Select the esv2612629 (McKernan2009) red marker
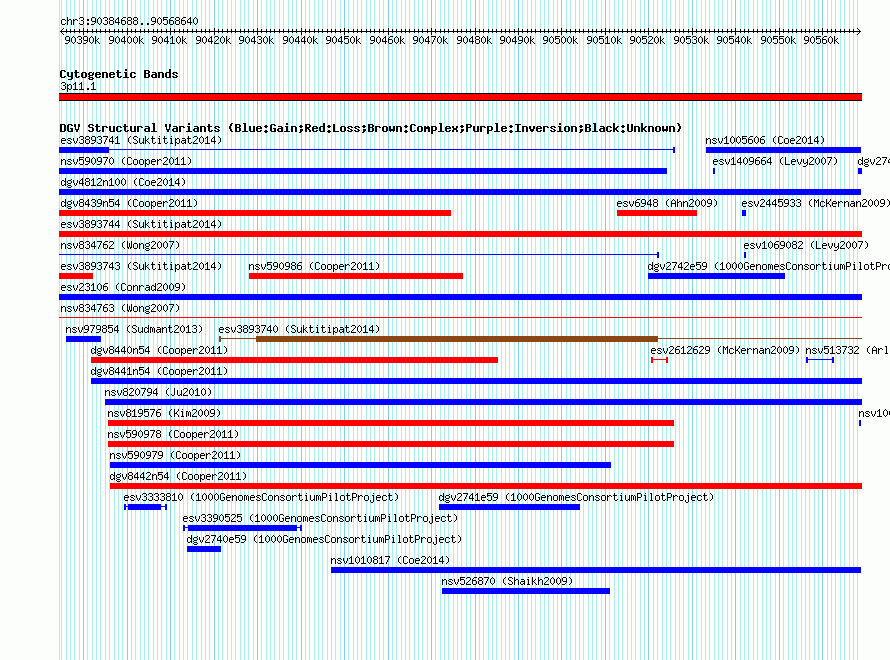 660,360
